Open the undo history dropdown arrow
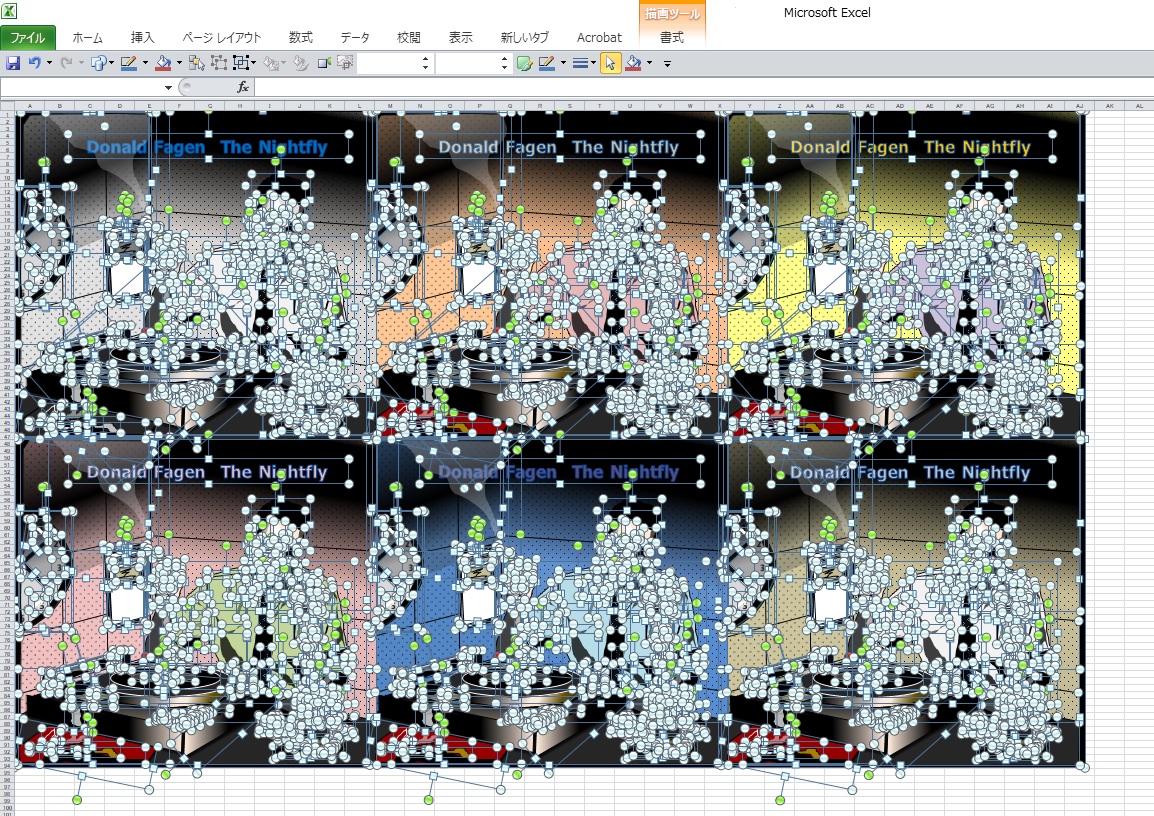The height and width of the screenshot is (816, 1154). [x=49, y=63]
